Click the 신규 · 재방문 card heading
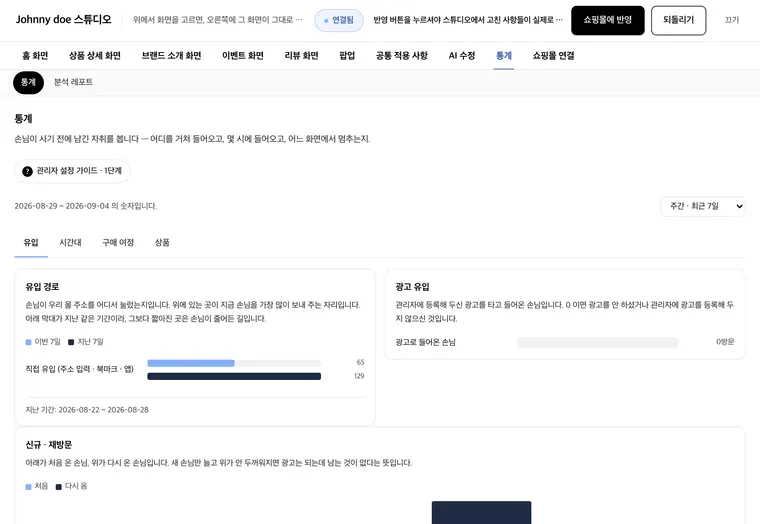The image size is (760, 524). tap(48, 445)
